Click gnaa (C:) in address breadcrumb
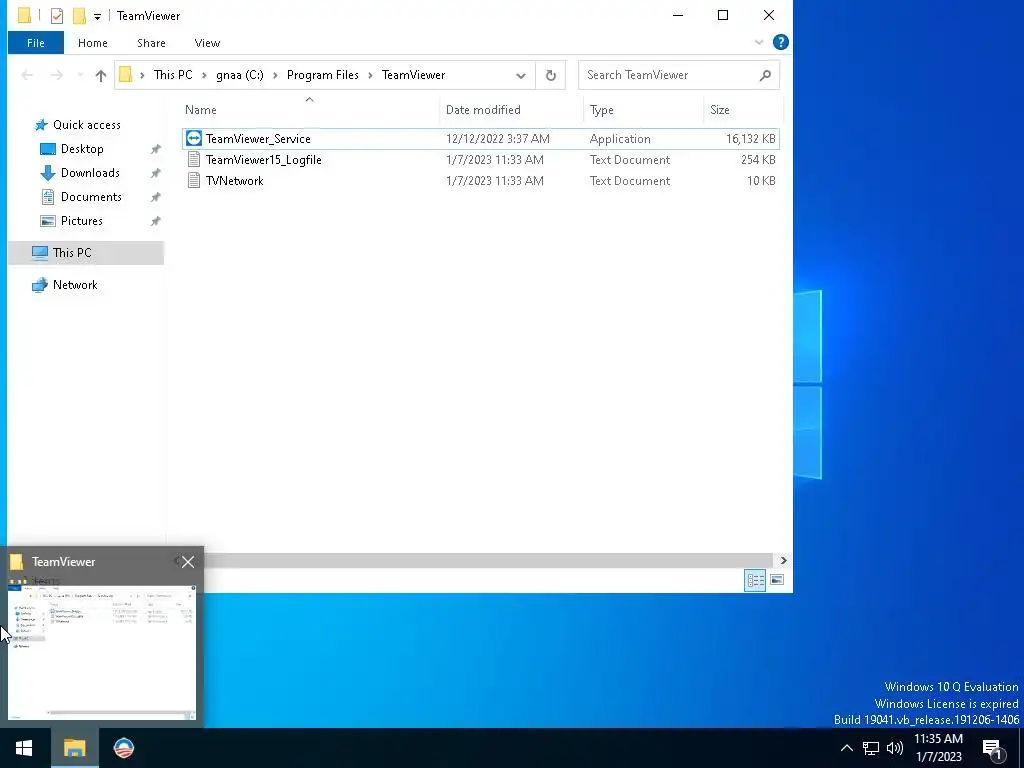 click(240, 75)
